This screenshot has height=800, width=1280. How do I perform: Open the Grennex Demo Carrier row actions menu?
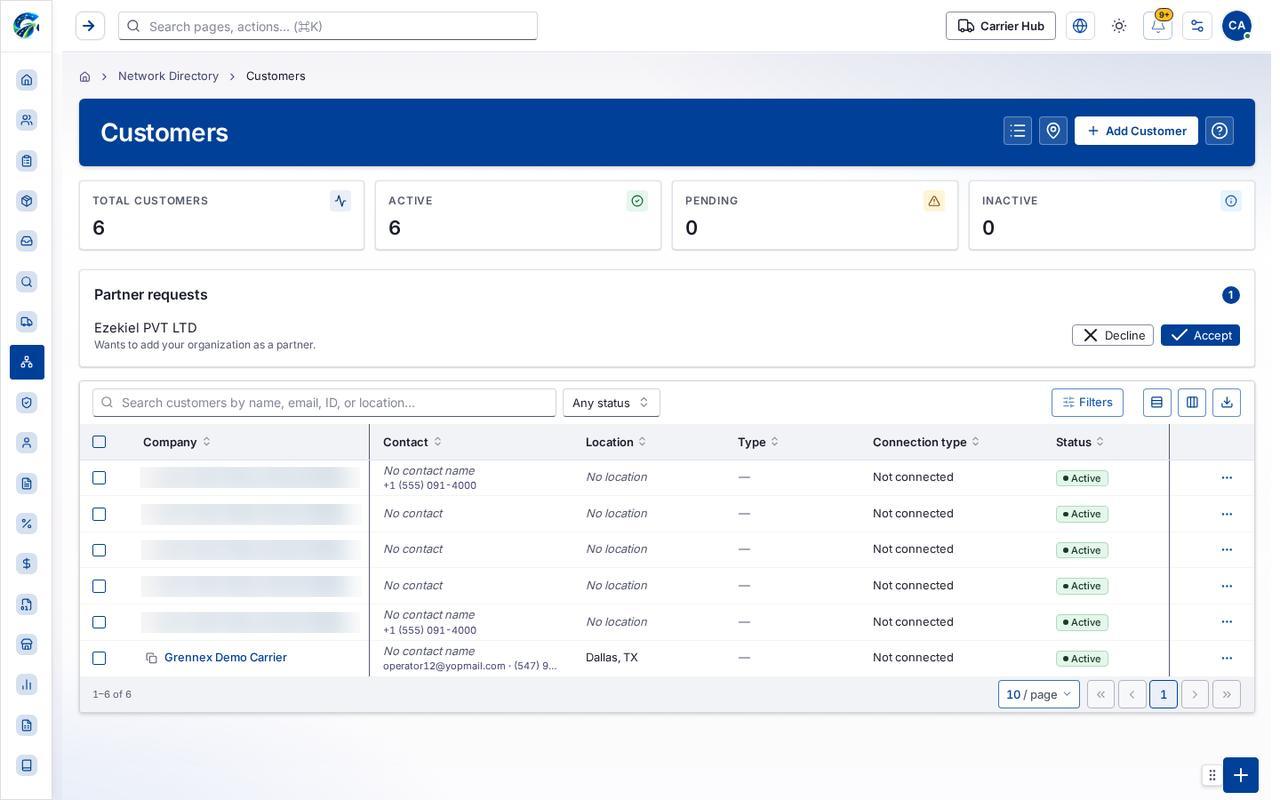(1227, 658)
